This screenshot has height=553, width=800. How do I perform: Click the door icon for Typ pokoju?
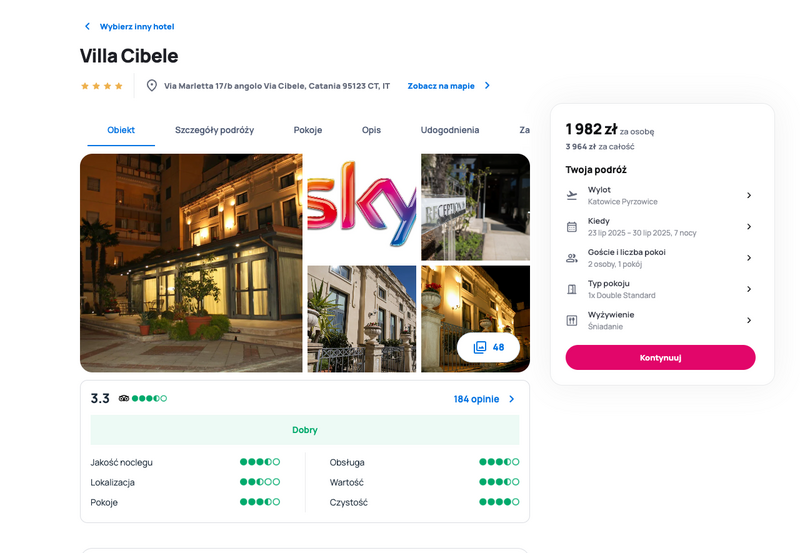coord(572,289)
